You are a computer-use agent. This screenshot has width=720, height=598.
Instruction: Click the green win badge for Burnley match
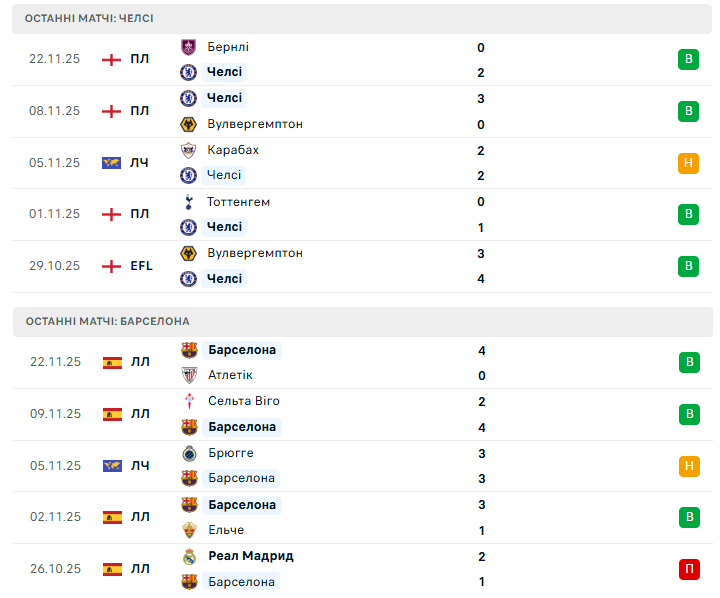688,59
